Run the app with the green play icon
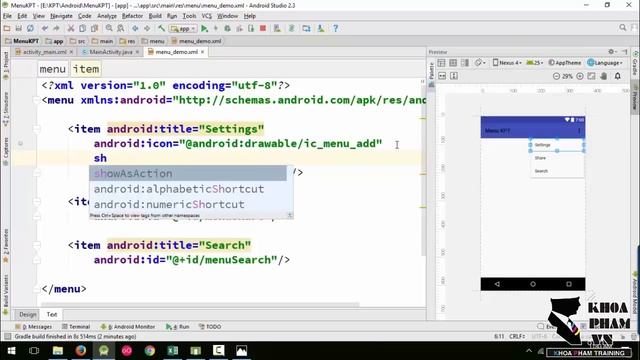This screenshot has height=360, width=640. [x=204, y=28]
